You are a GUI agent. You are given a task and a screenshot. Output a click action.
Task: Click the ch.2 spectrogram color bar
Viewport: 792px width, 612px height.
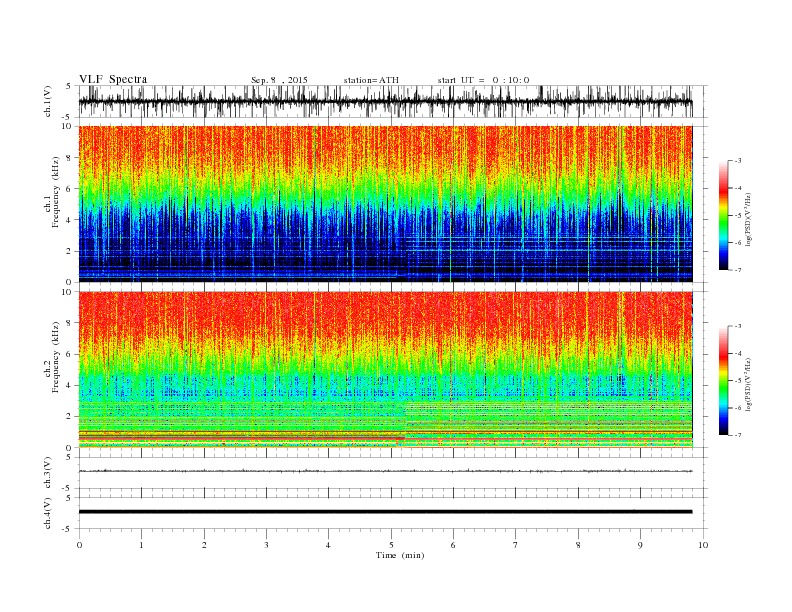723,381
